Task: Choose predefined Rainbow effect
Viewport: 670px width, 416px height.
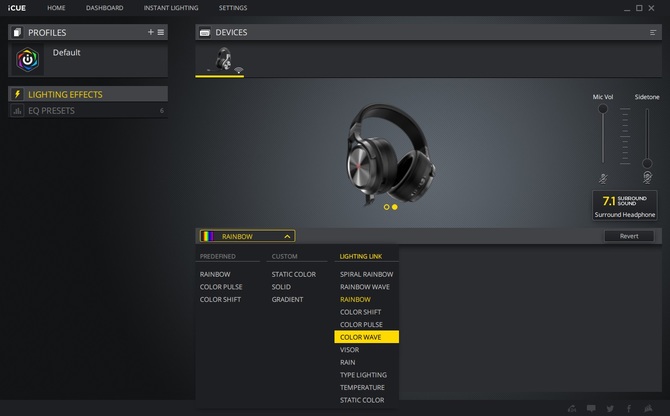Action: click(215, 274)
